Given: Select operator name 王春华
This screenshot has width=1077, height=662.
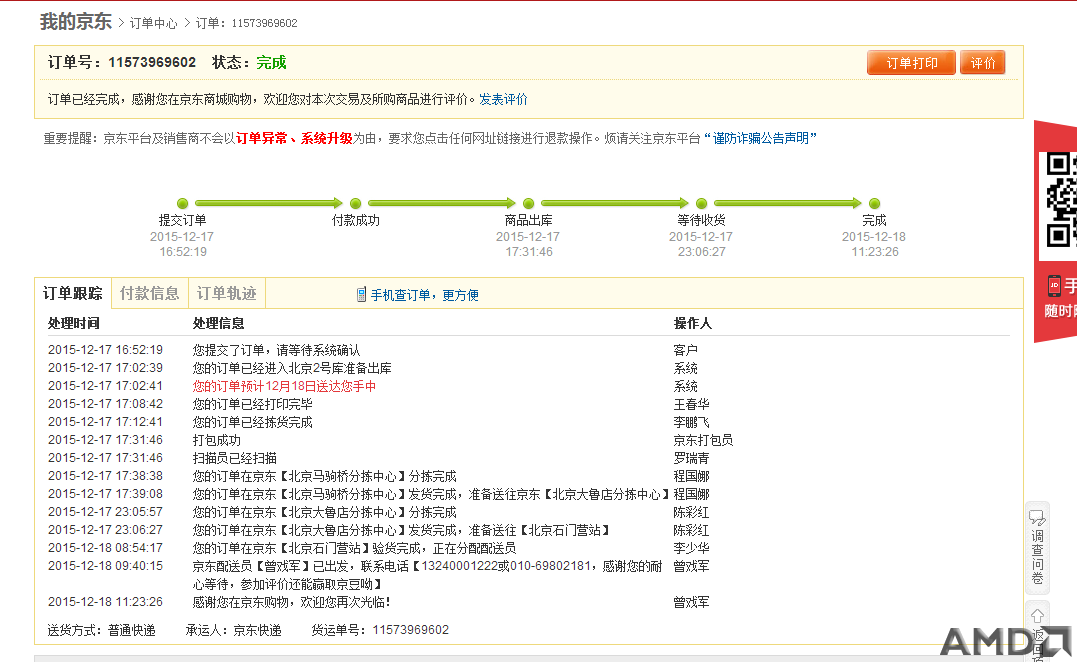Looking at the screenshot, I should pyautogui.click(x=691, y=404).
